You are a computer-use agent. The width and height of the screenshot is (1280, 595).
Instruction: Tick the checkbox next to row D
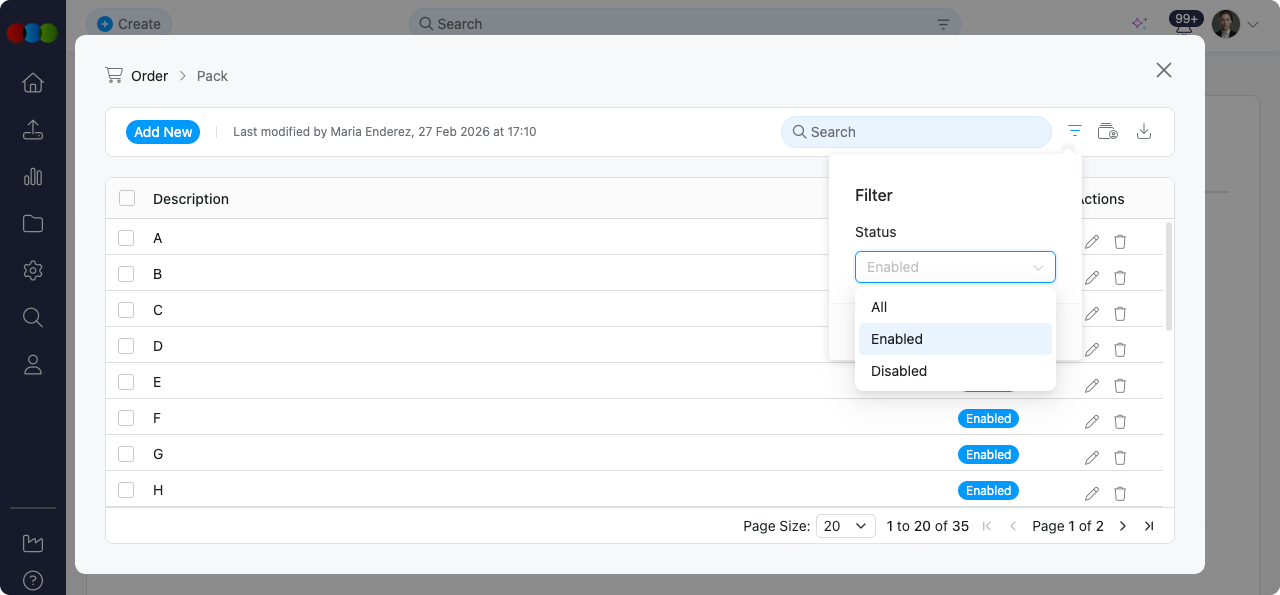(x=126, y=346)
